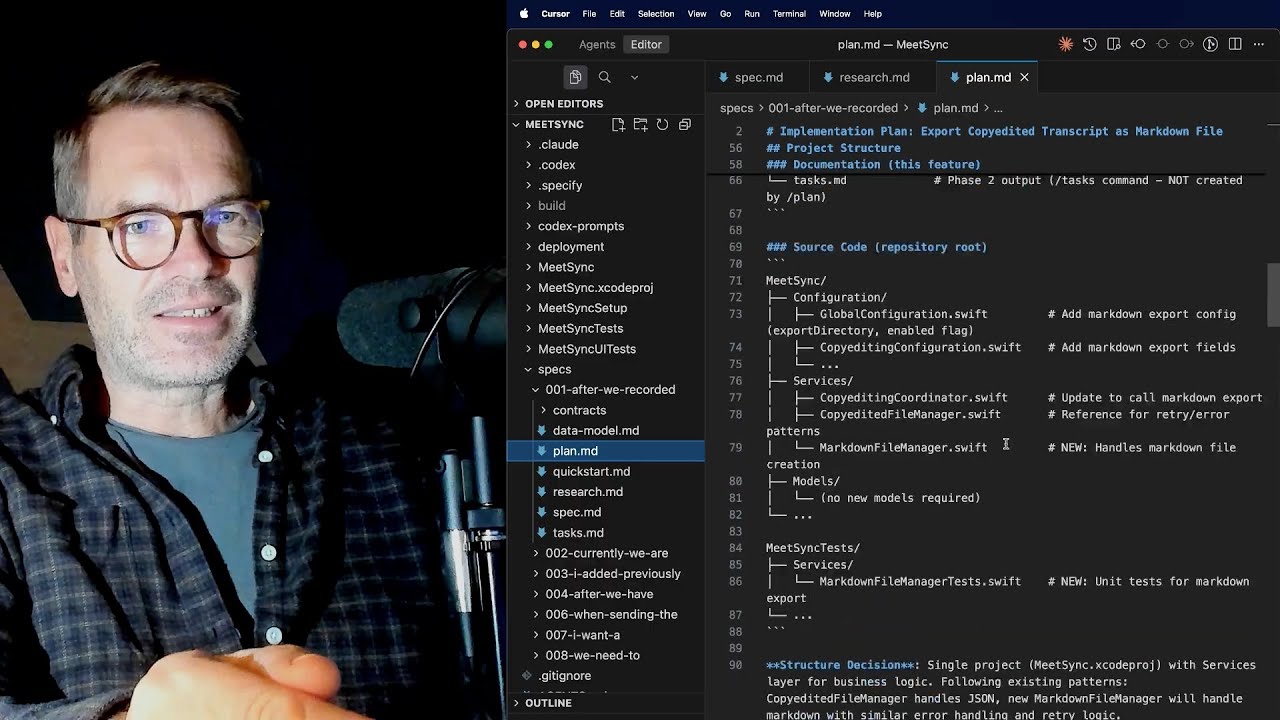Click the breadcrumb ellipsis after plan.md
This screenshot has height=720, width=1280.
998,108
